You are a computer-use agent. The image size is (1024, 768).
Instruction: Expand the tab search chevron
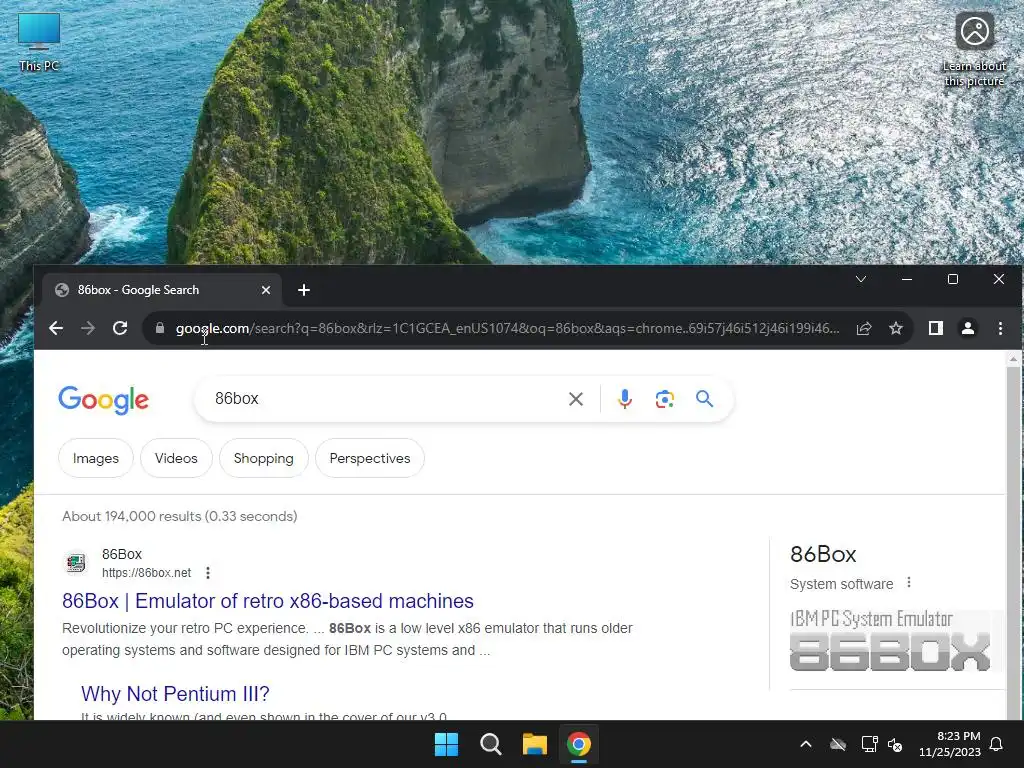tap(861, 279)
